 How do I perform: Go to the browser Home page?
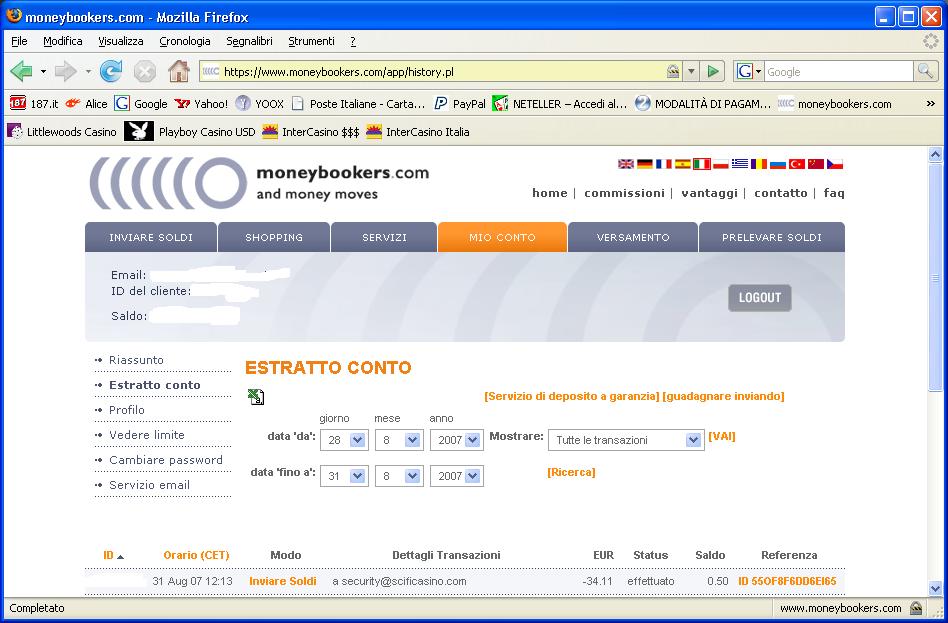pos(179,71)
